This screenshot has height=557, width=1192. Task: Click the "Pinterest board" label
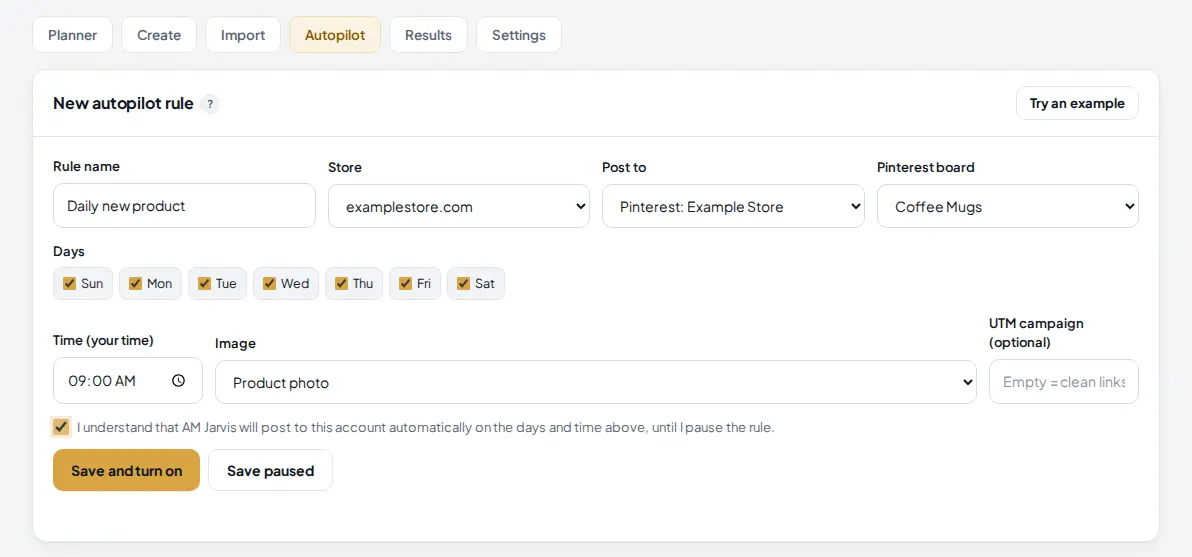926,167
